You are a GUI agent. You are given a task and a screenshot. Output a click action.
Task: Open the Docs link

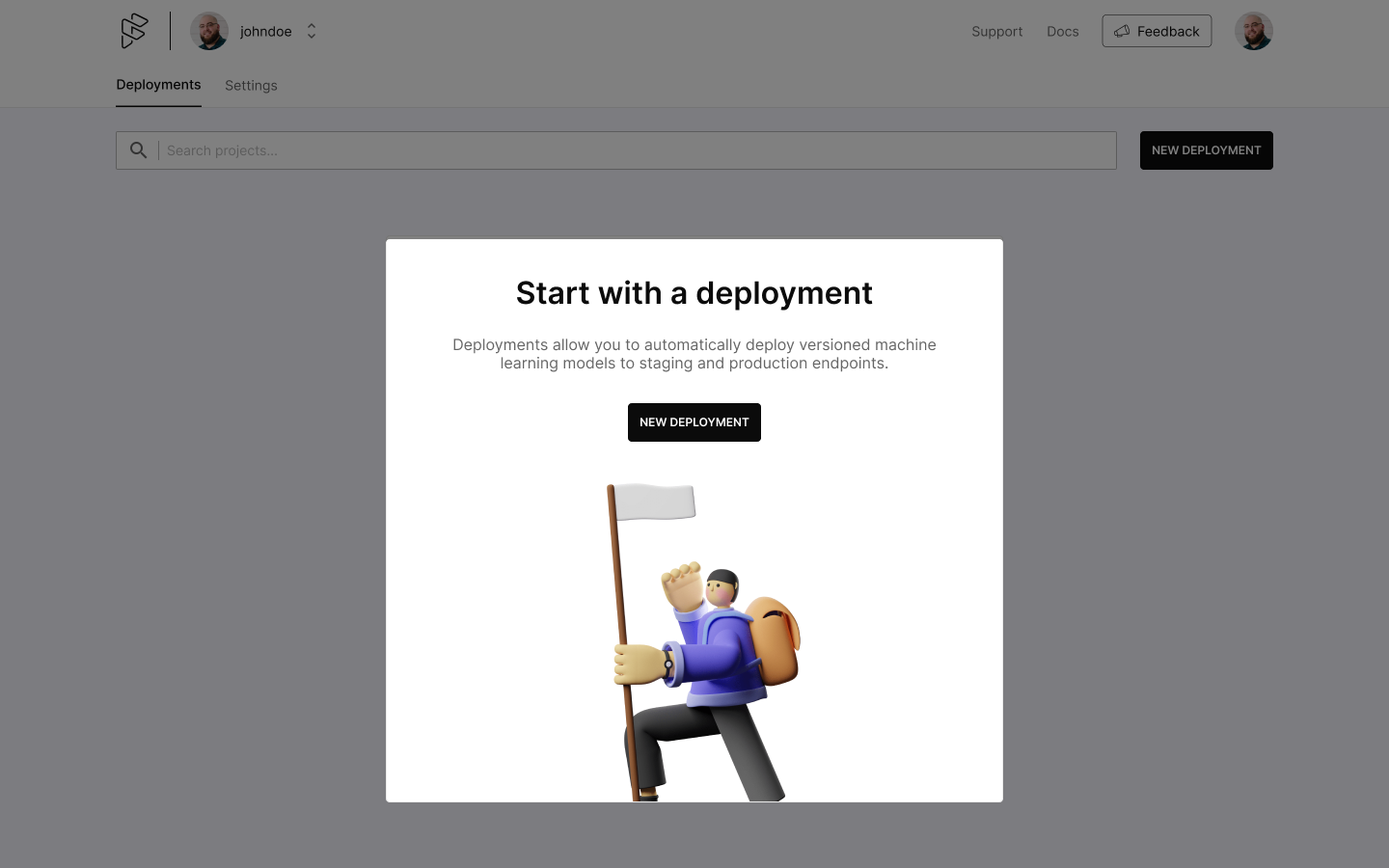point(1062,32)
